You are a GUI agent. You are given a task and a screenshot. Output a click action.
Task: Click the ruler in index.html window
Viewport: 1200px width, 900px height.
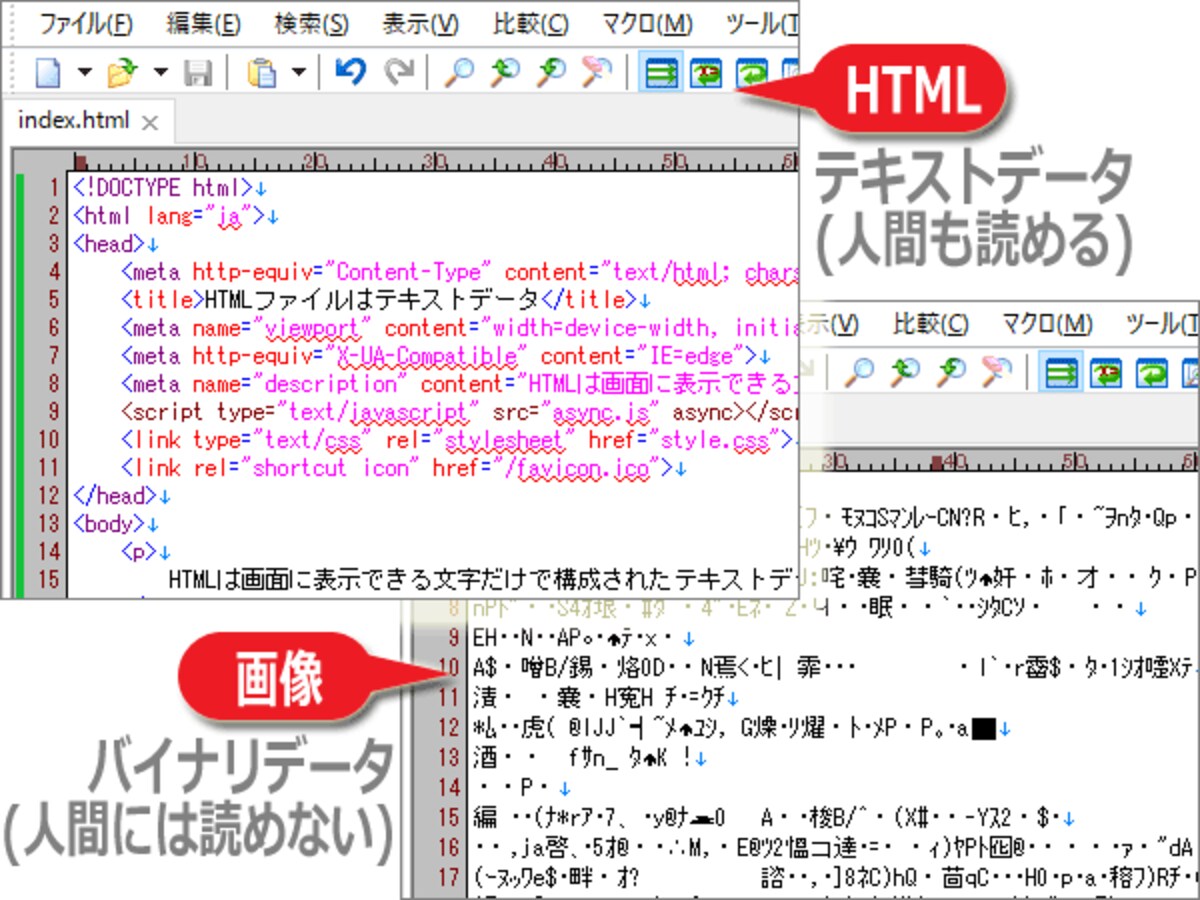(434, 159)
